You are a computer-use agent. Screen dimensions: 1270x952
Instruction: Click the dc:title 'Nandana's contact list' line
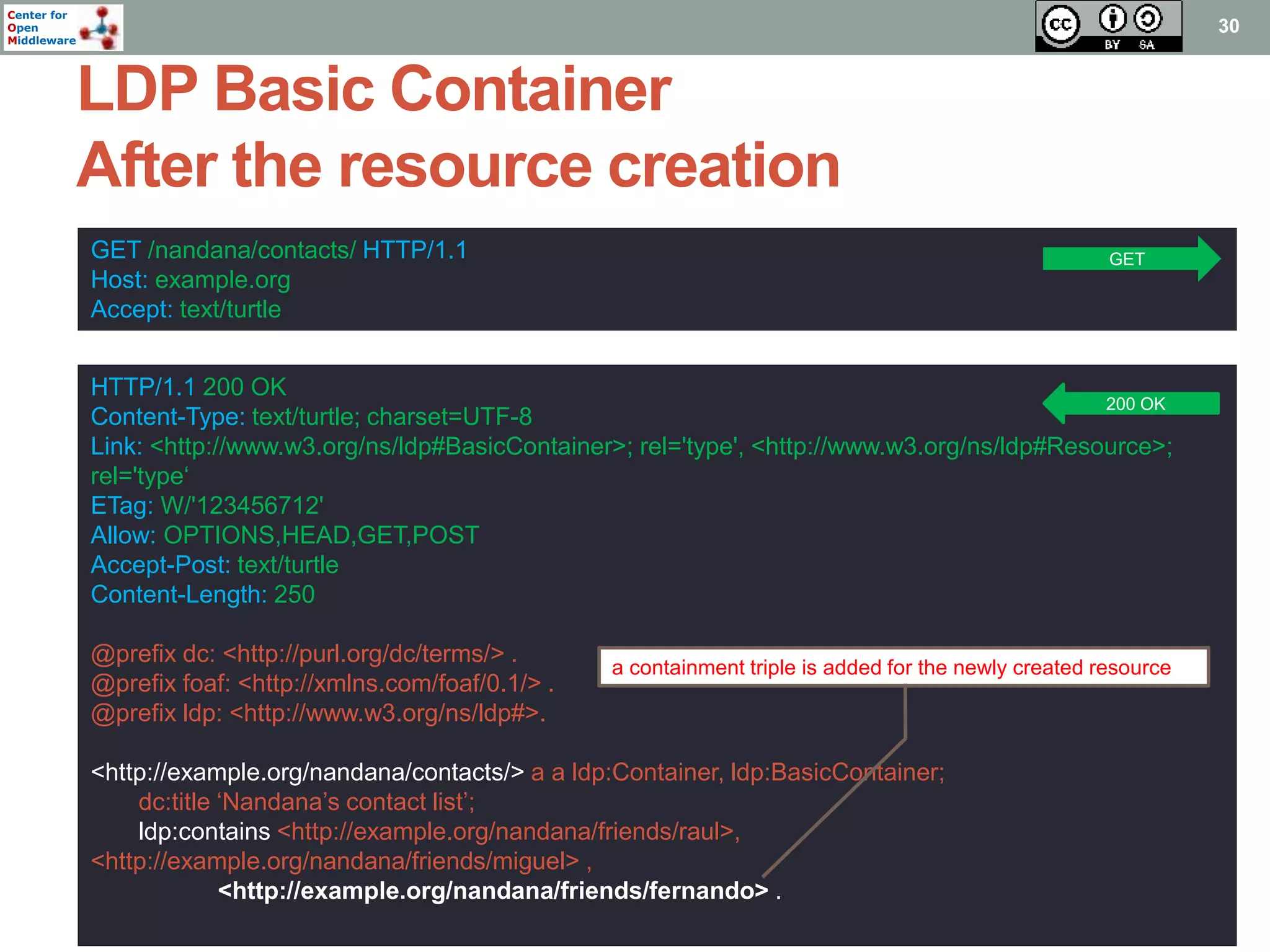(306, 802)
